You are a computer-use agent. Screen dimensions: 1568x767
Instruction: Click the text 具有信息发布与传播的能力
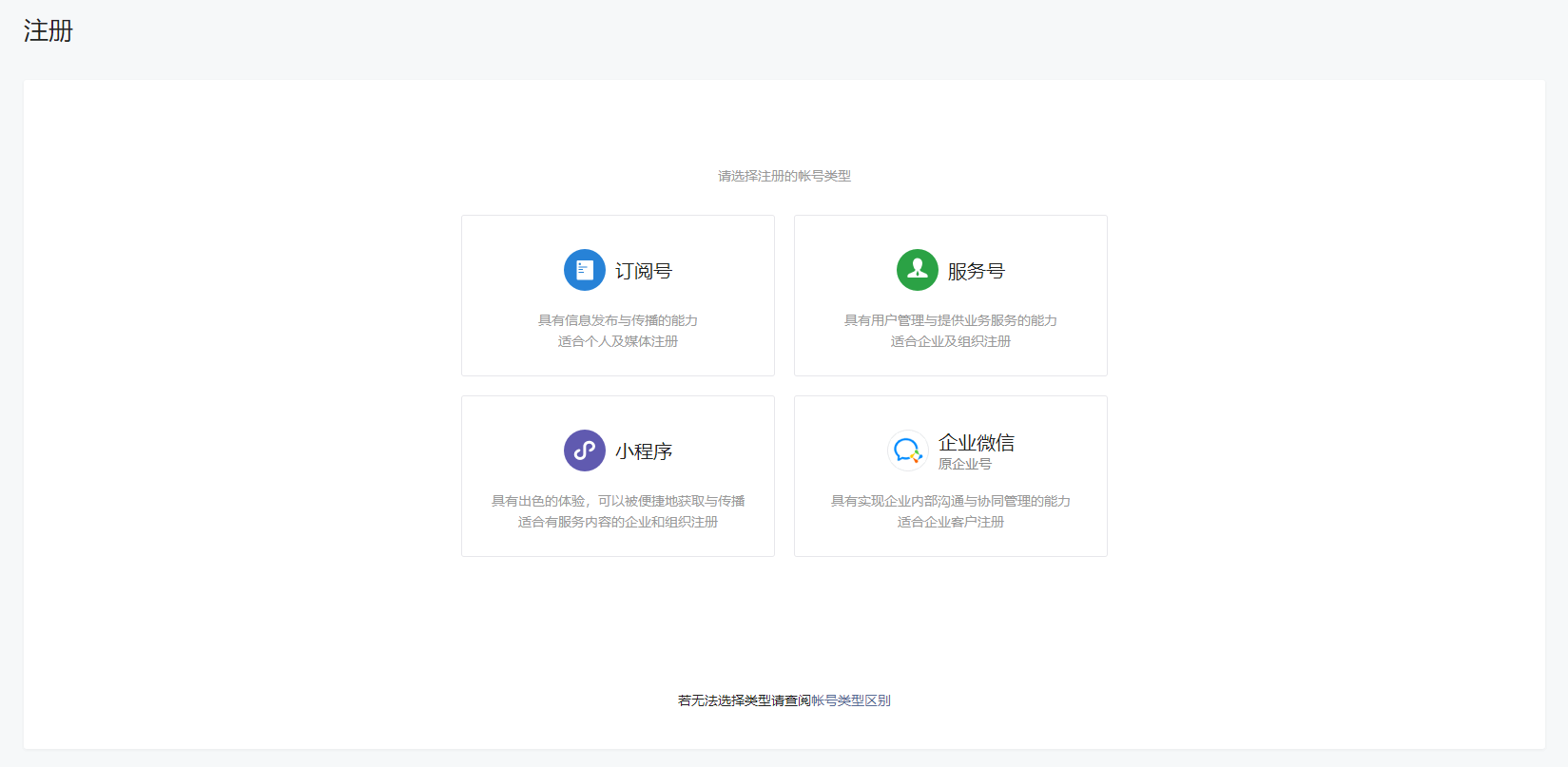618,320
